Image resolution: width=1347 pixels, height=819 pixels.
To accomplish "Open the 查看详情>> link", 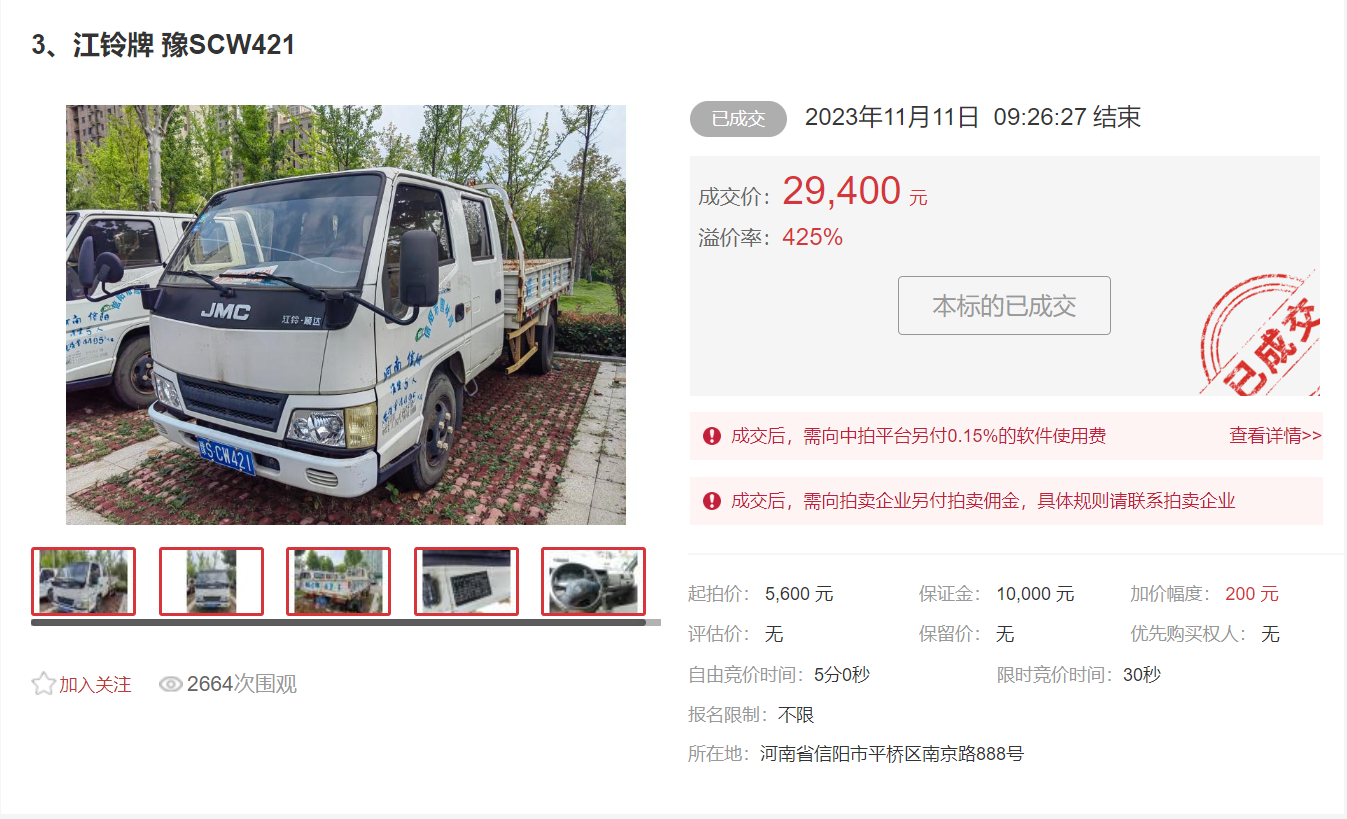I will [1275, 436].
